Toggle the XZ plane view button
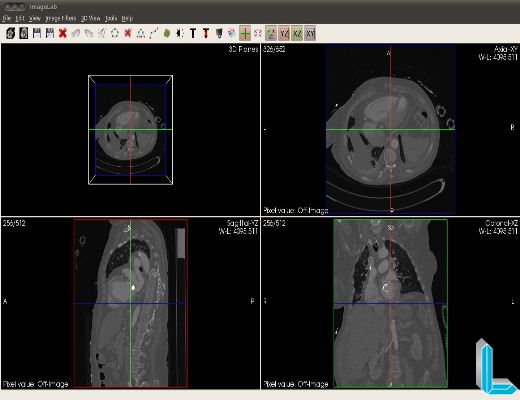This screenshot has width=520, height=400. pos(297,33)
